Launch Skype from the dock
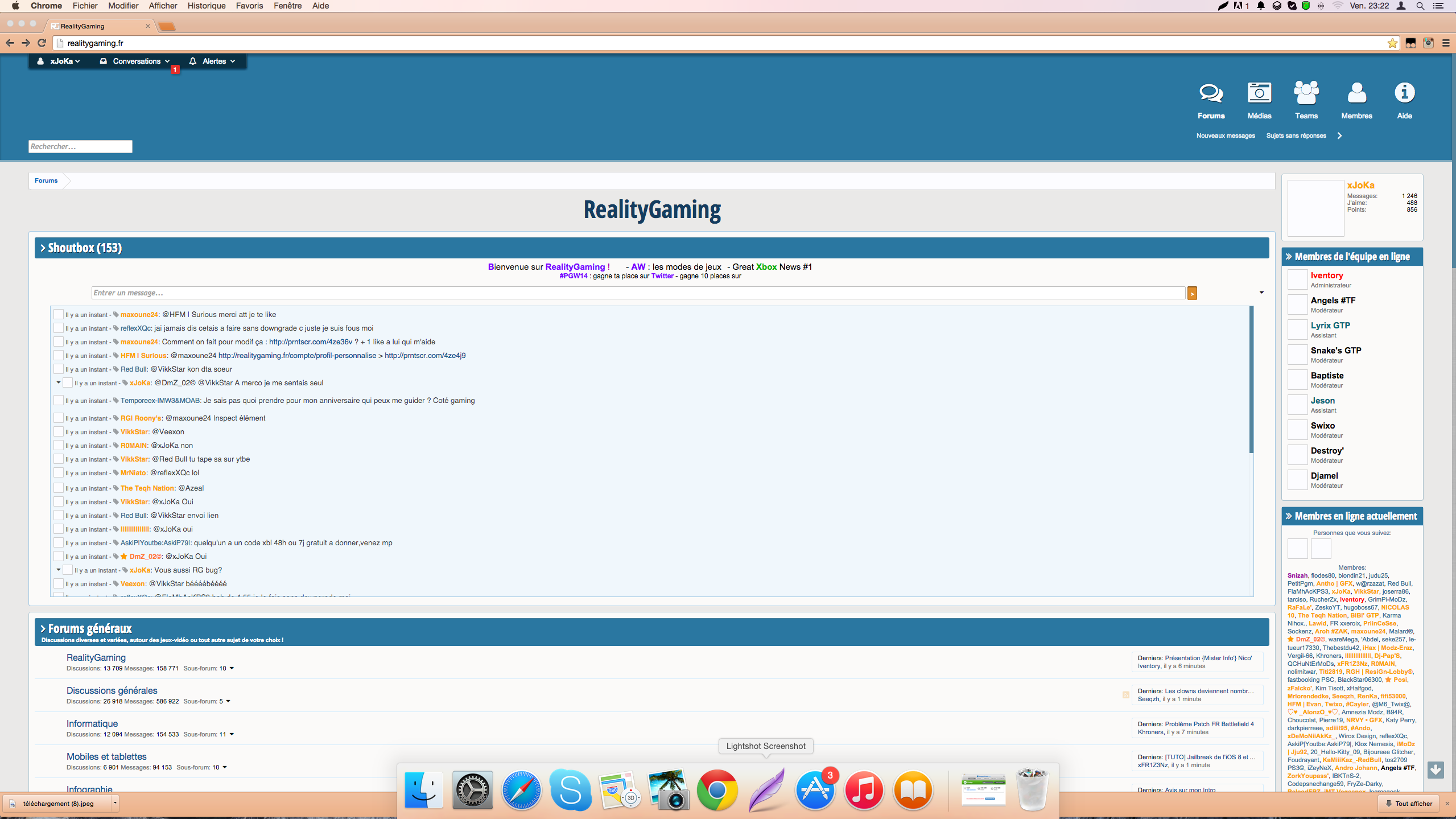Viewport: 1456px width, 819px height. coord(570,790)
